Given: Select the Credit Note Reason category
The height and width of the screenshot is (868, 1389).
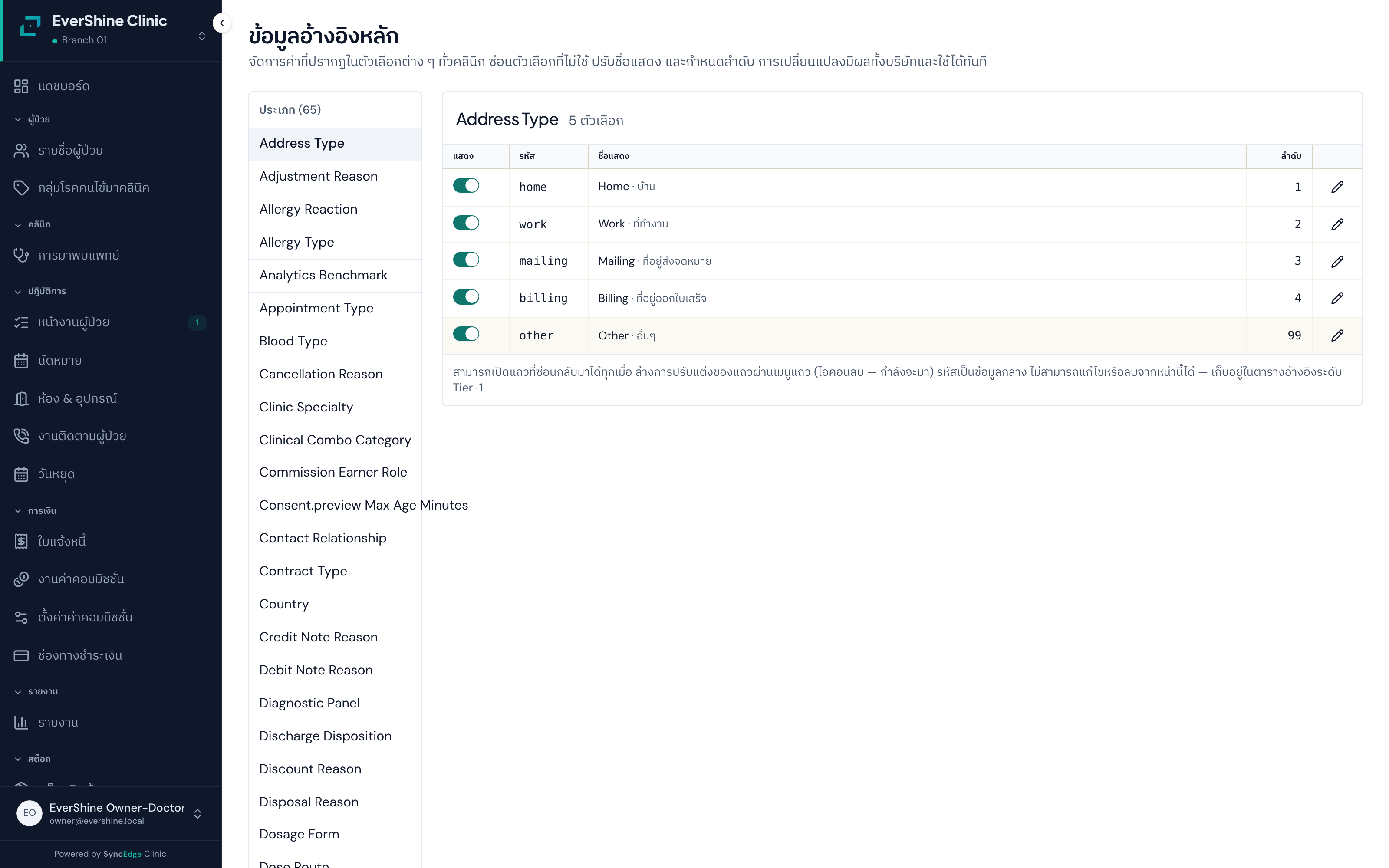Looking at the screenshot, I should 335,637.
